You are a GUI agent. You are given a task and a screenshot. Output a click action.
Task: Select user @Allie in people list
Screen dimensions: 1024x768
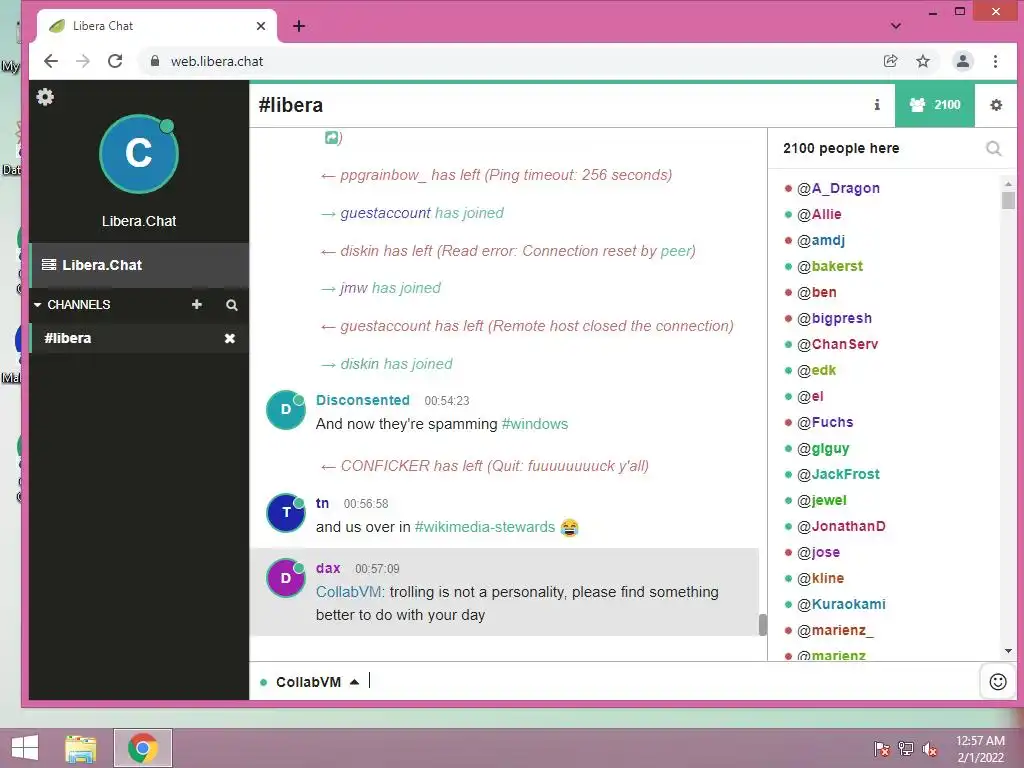[819, 214]
